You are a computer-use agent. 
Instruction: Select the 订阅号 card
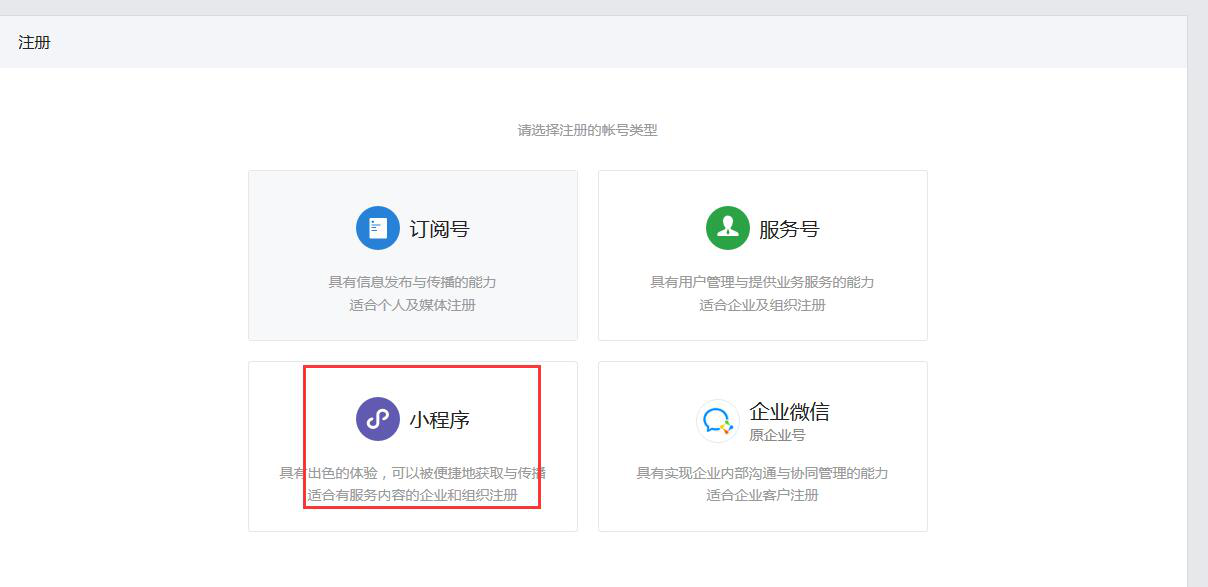(x=412, y=255)
